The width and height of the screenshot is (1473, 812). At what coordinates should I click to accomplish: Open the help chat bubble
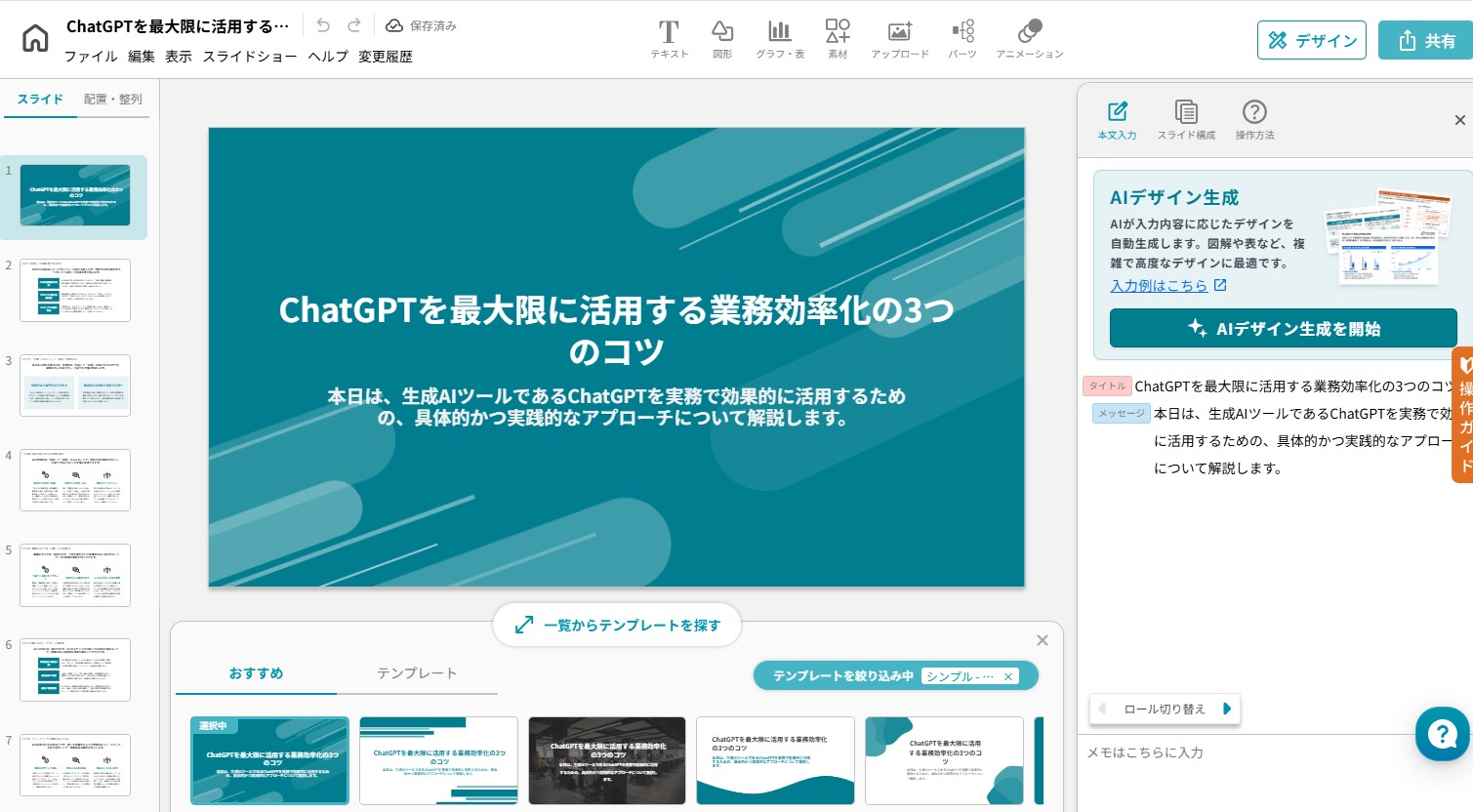[x=1442, y=734]
